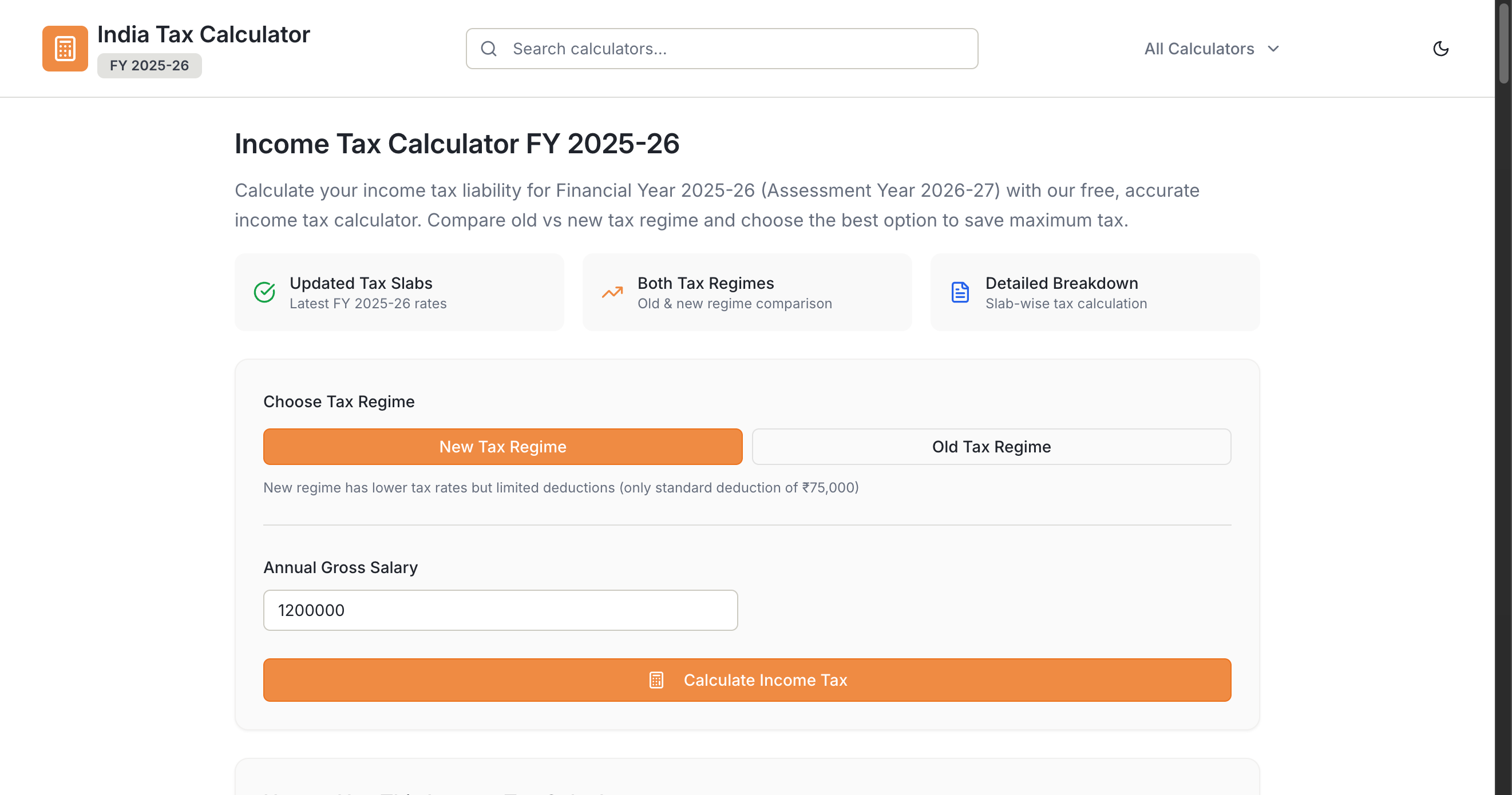This screenshot has height=795, width=1512.
Task: Open the All Calculators navigation menu
Action: pyautogui.click(x=1211, y=48)
